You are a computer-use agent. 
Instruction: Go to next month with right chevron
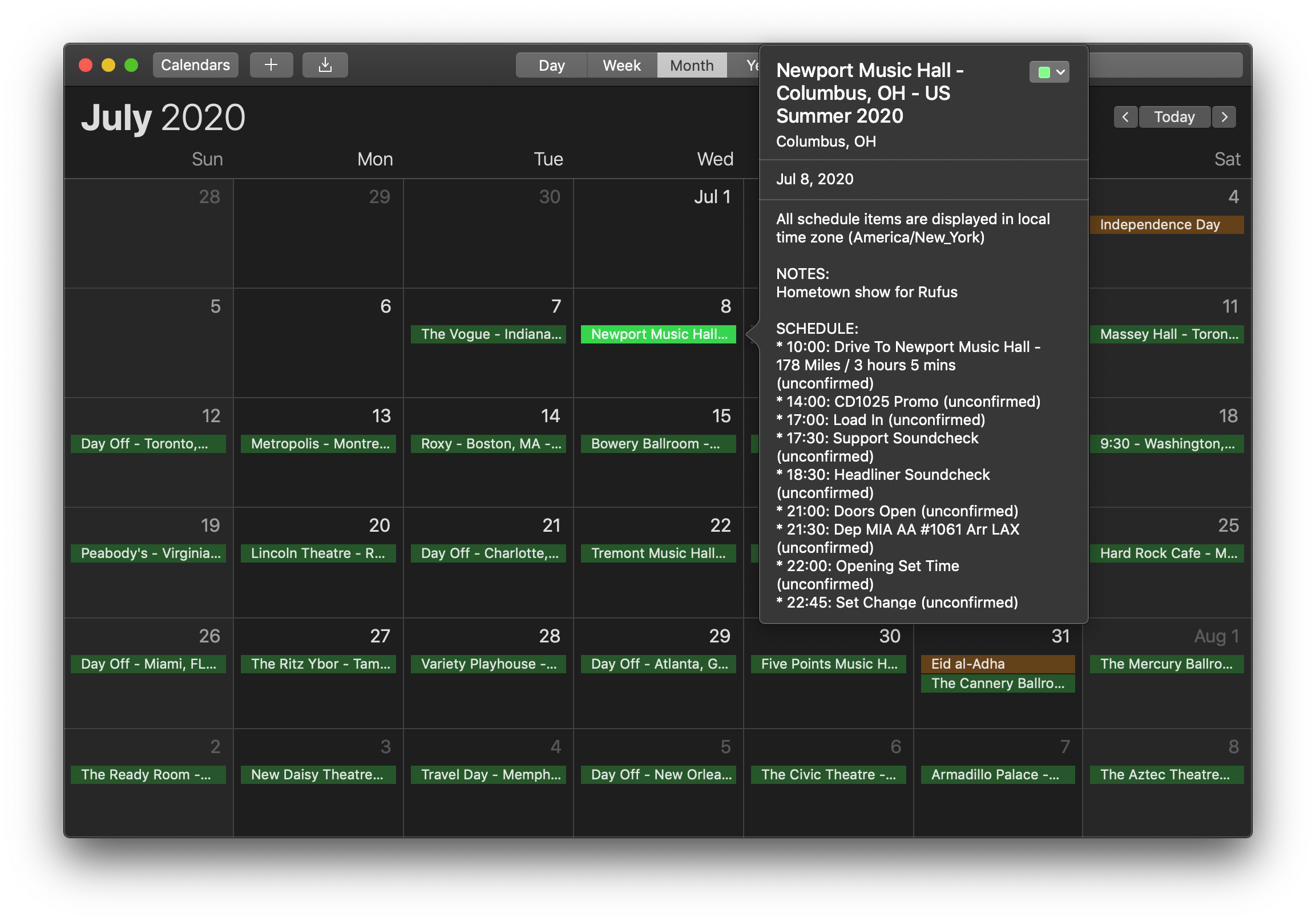tap(1224, 117)
